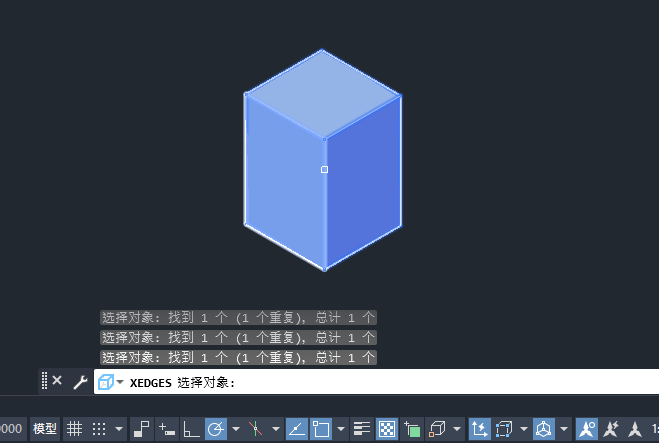659x443 pixels.
Task: Click the XEDGES command cube icon
Action: click(105, 382)
